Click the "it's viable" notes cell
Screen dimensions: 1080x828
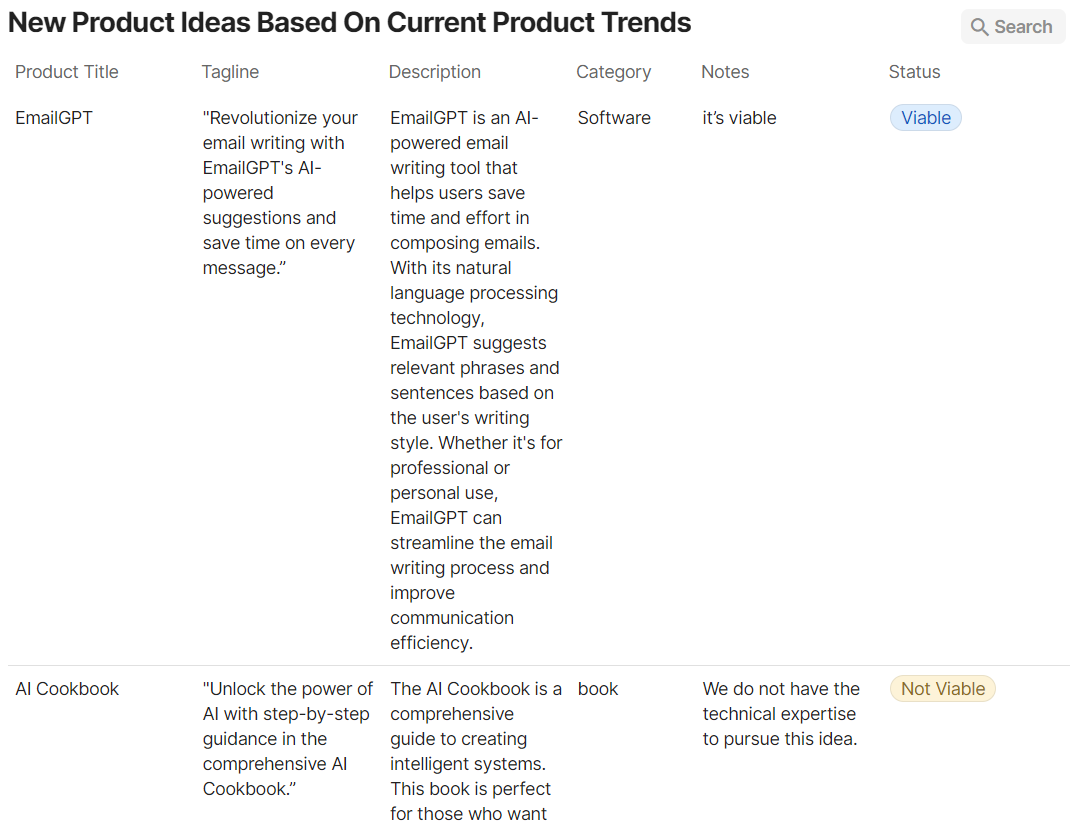[739, 118]
